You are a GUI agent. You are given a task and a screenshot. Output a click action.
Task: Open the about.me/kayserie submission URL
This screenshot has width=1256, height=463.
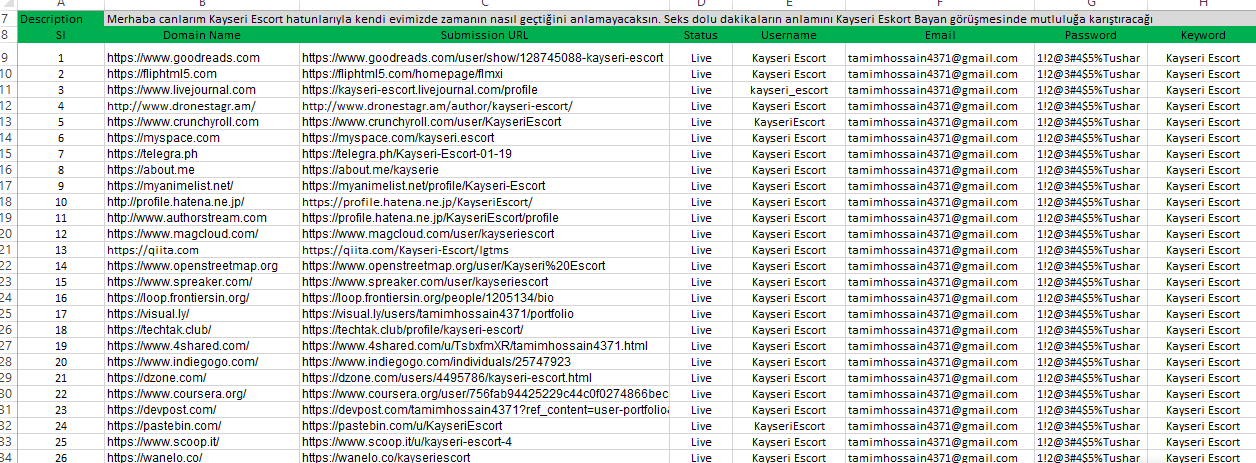[486, 170]
